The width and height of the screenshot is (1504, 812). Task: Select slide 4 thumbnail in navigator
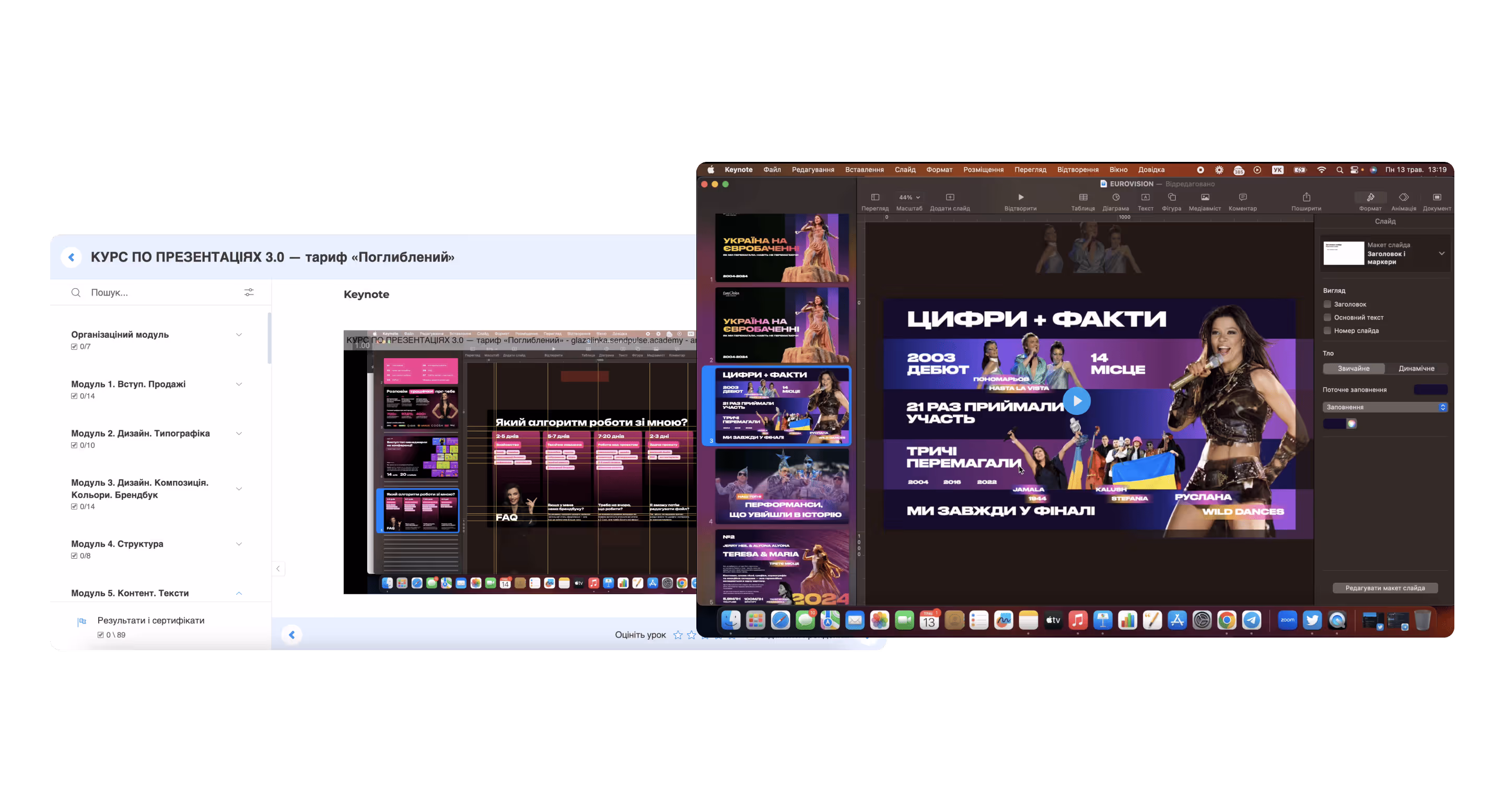tap(782, 486)
